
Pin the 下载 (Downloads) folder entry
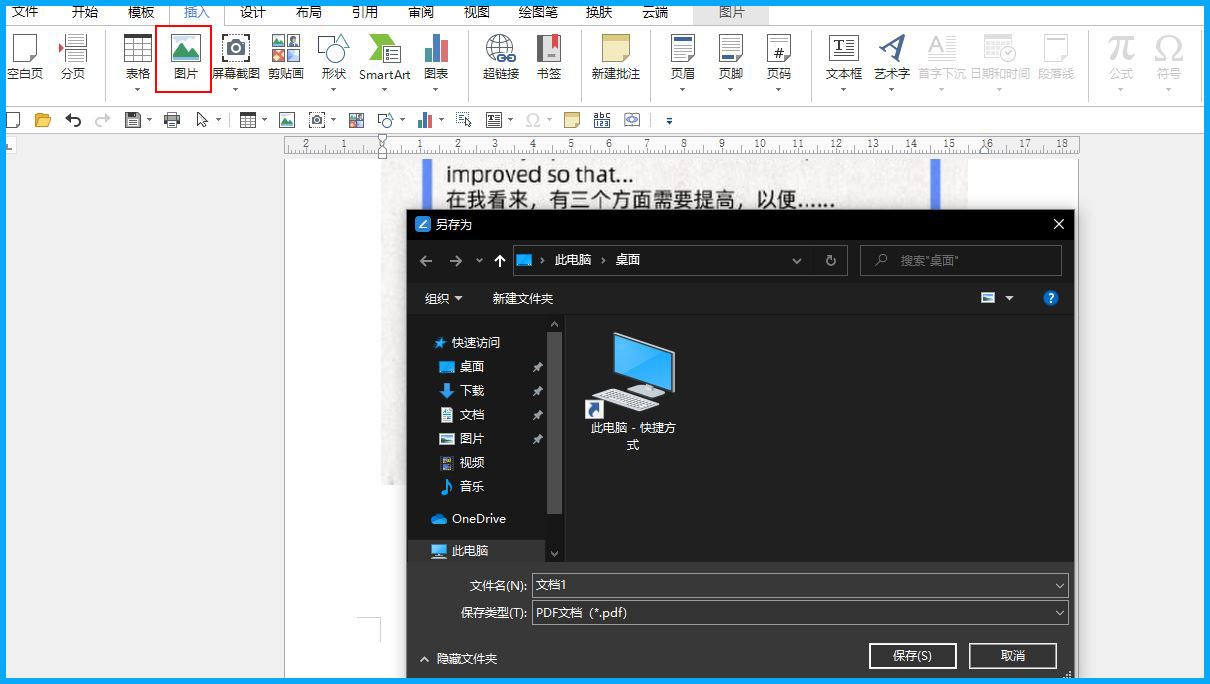tap(537, 391)
